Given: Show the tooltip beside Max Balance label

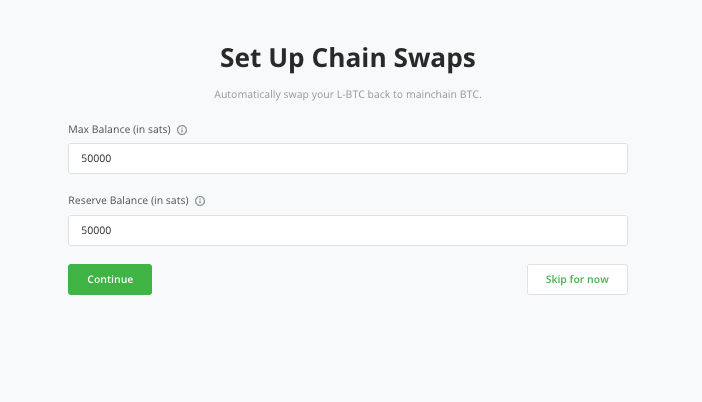Looking at the screenshot, I should 183,129.
